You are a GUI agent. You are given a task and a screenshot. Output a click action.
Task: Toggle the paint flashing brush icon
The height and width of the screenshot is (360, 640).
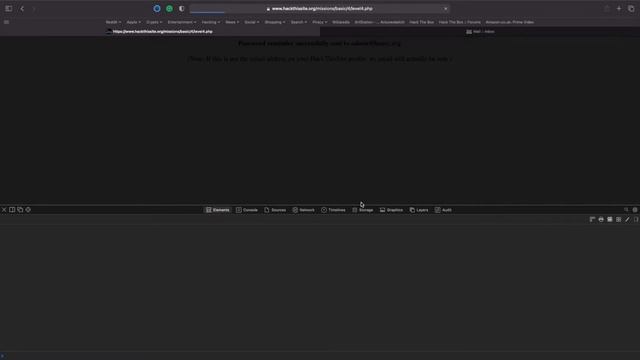click(627, 220)
